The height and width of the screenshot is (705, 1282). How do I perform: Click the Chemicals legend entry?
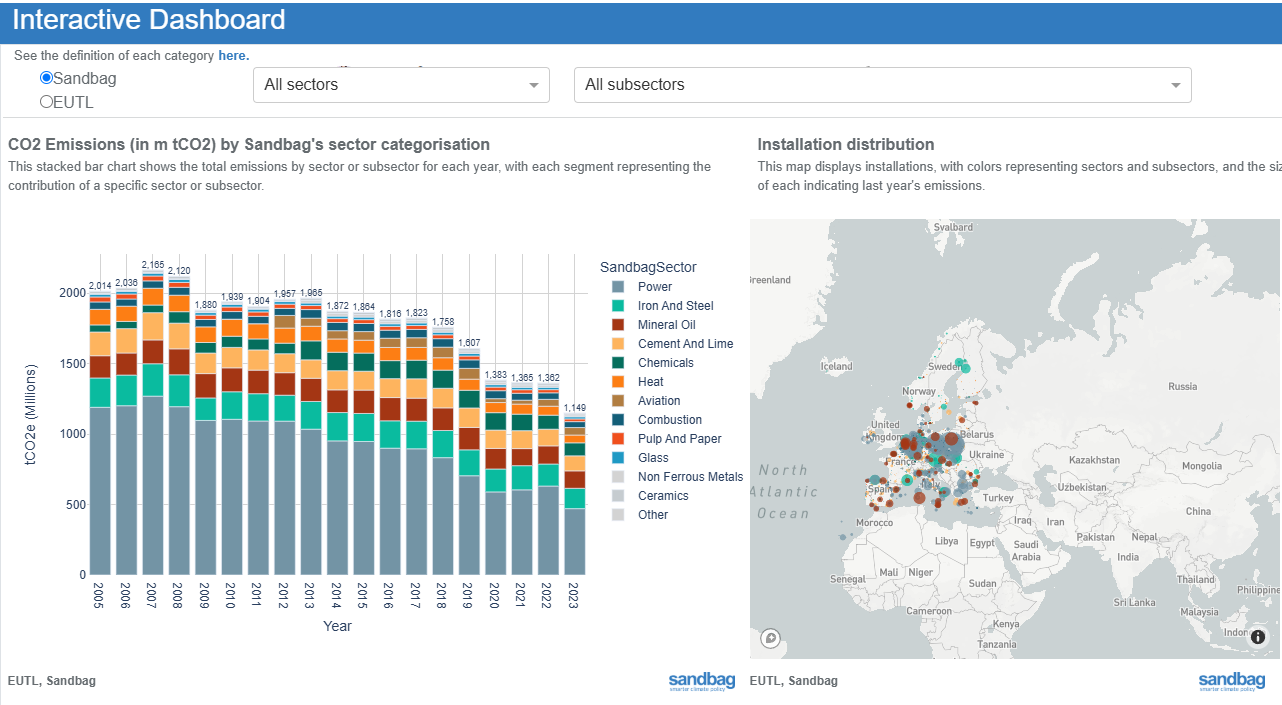point(665,363)
